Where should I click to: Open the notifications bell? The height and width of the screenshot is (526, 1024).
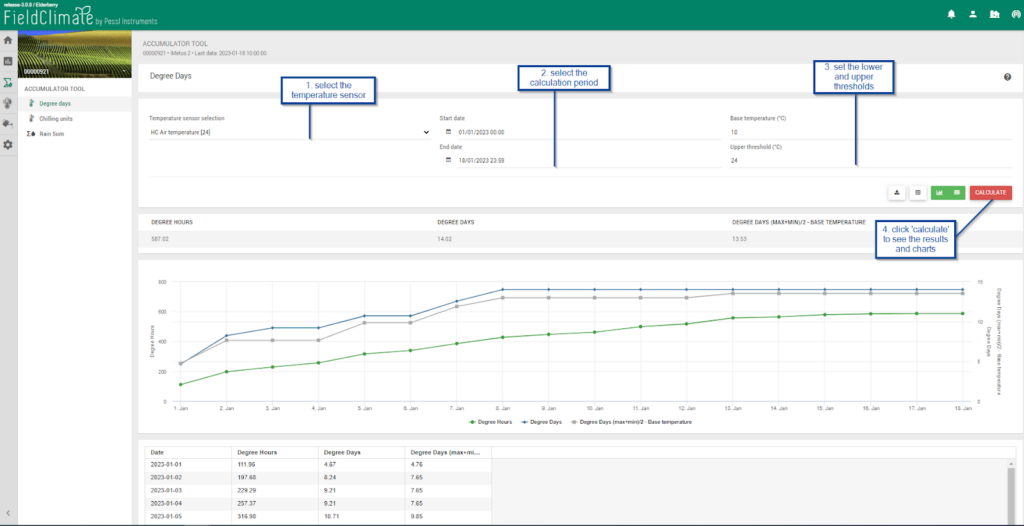(x=951, y=14)
